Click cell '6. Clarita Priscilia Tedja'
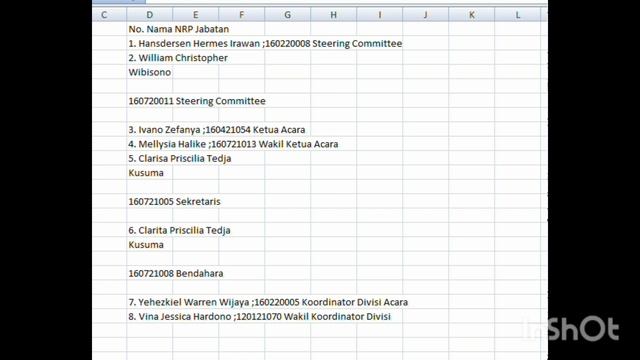The image size is (640, 360). point(179,230)
